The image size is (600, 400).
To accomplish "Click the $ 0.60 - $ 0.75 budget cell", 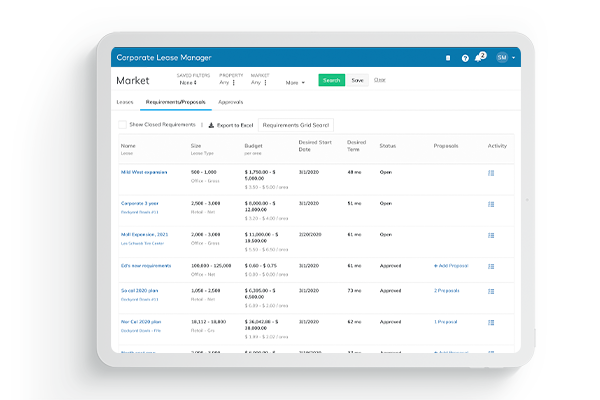I will (x=261, y=266).
